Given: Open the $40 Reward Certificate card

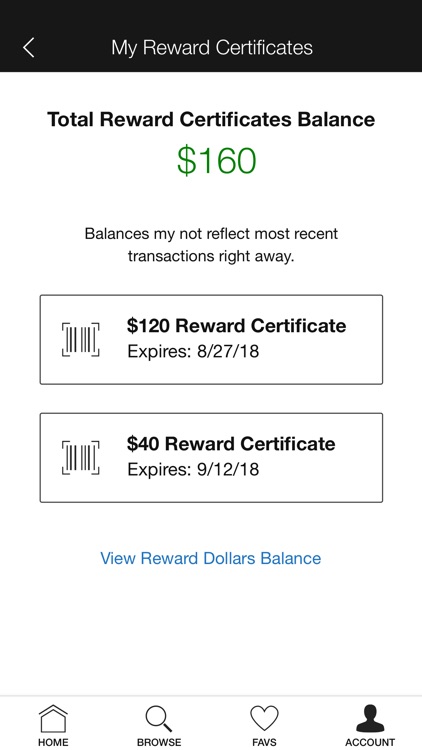Looking at the screenshot, I should click(211, 458).
